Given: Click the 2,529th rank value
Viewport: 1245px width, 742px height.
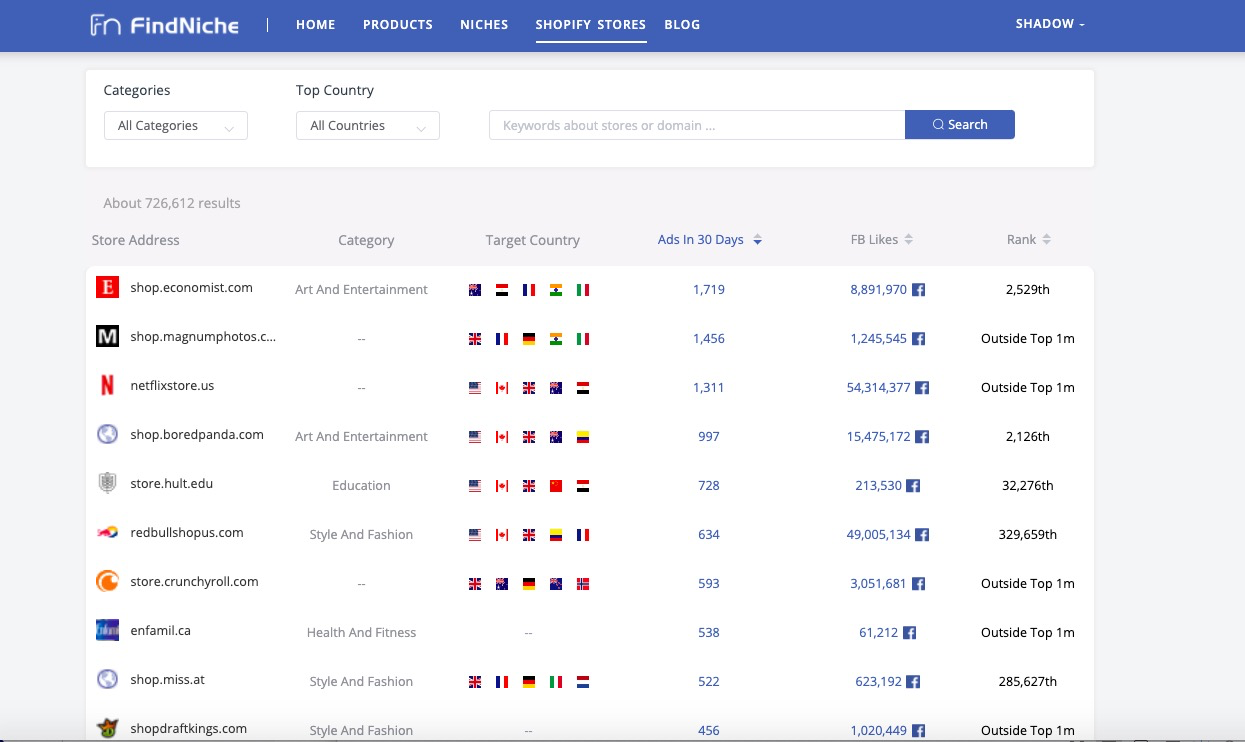Looking at the screenshot, I should pyautogui.click(x=1028, y=290).
